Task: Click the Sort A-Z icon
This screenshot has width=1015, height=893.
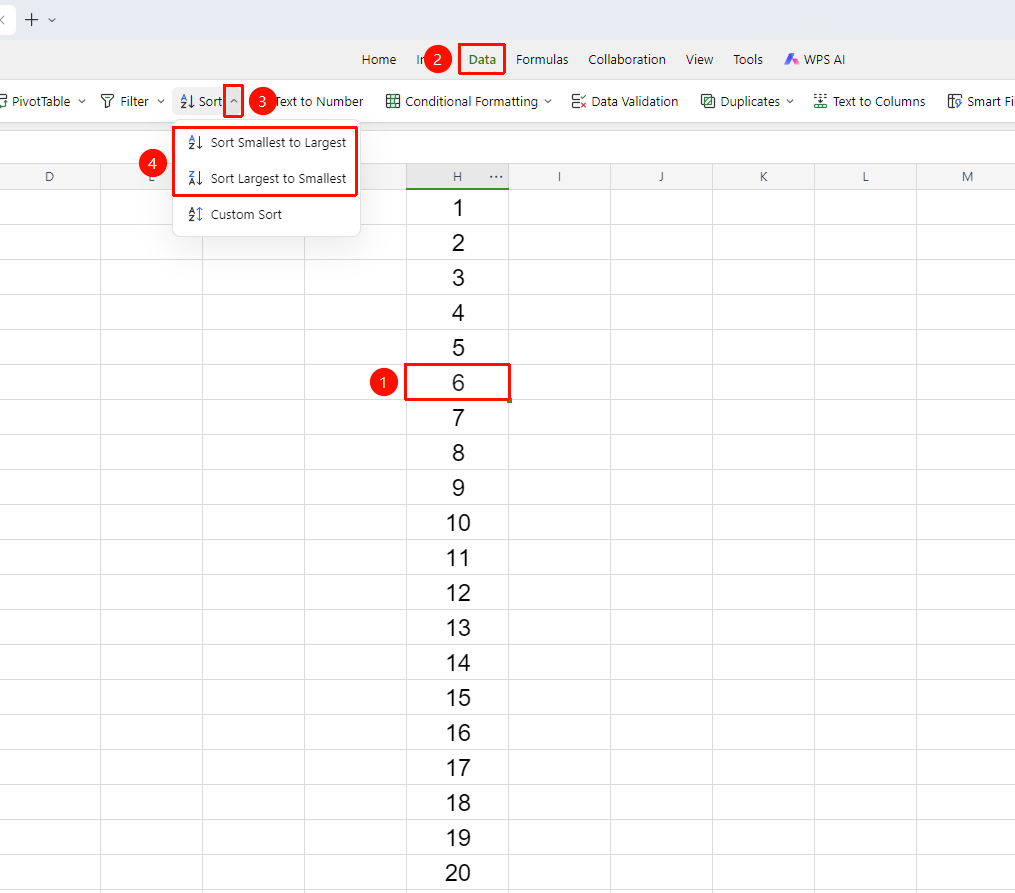Action: [187, 102]
